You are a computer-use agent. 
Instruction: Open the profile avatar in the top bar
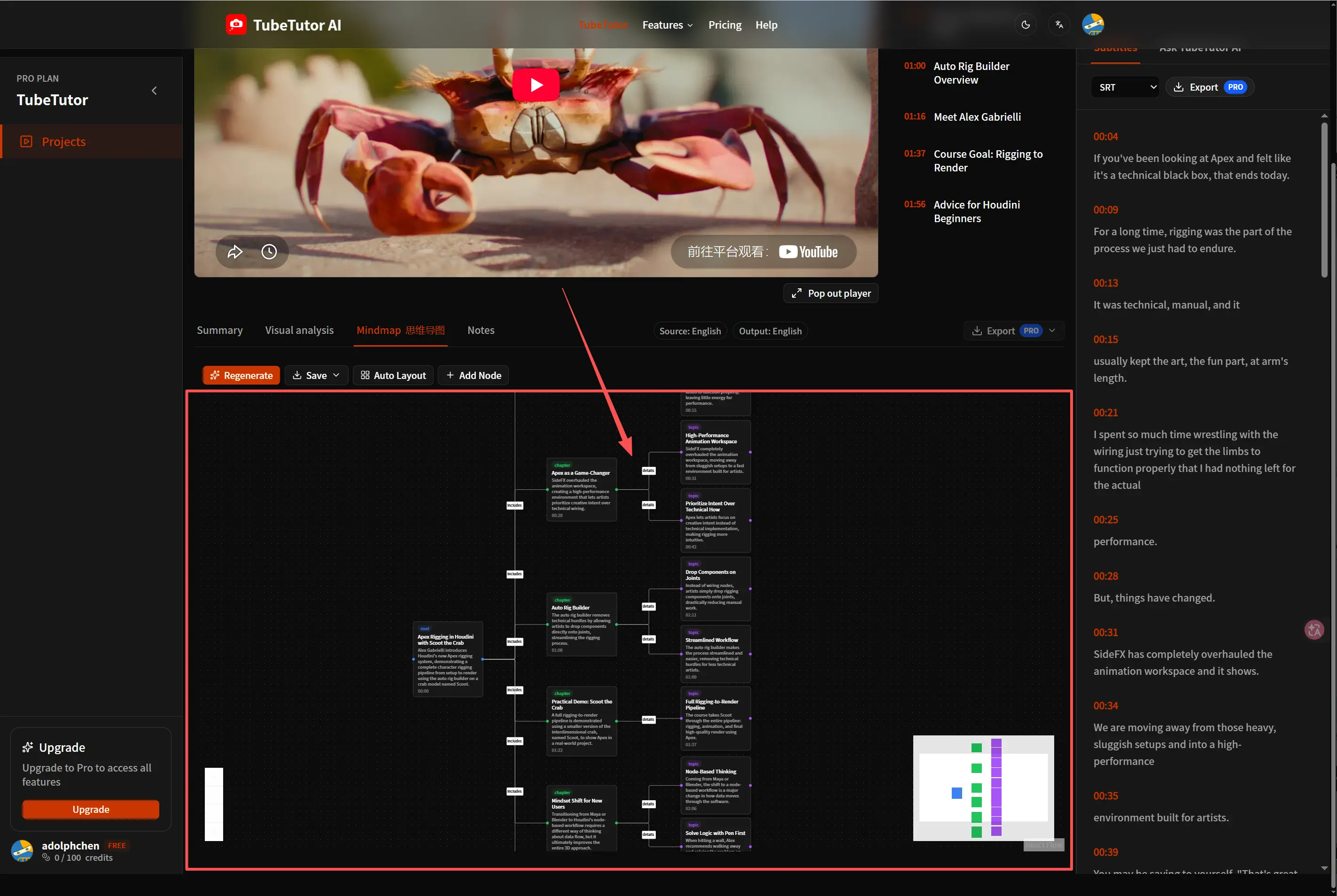(1093, 24)
